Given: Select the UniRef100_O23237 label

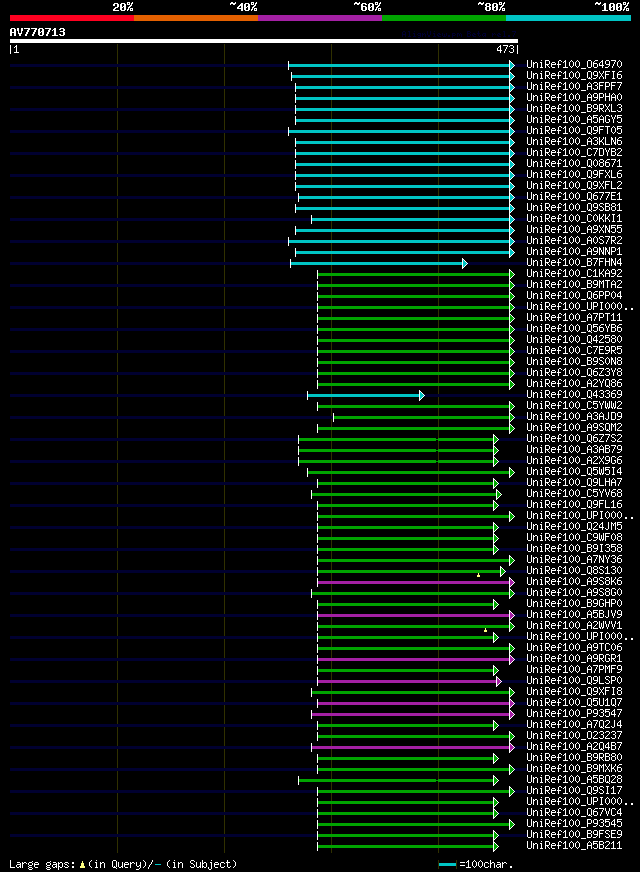Looking at the screenshot, I should point(574,736).
